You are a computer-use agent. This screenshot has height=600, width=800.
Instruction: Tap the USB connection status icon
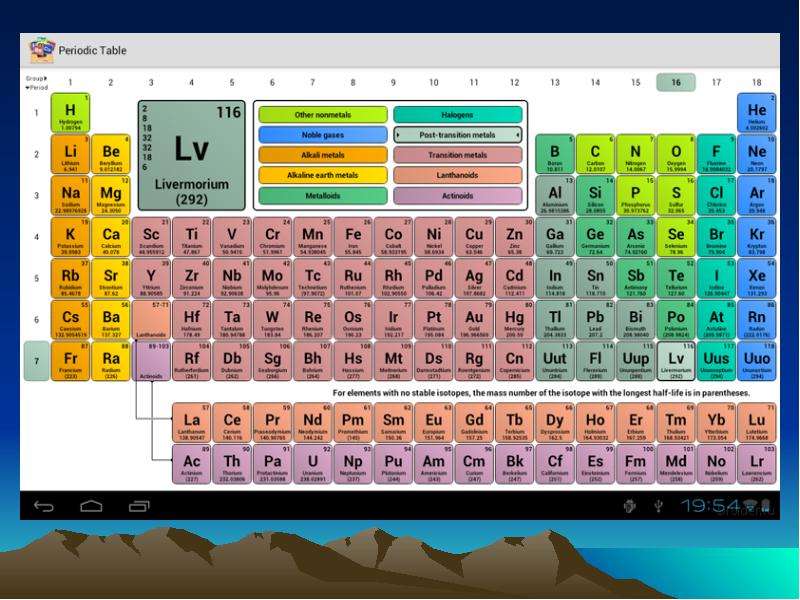pos(659,506)
